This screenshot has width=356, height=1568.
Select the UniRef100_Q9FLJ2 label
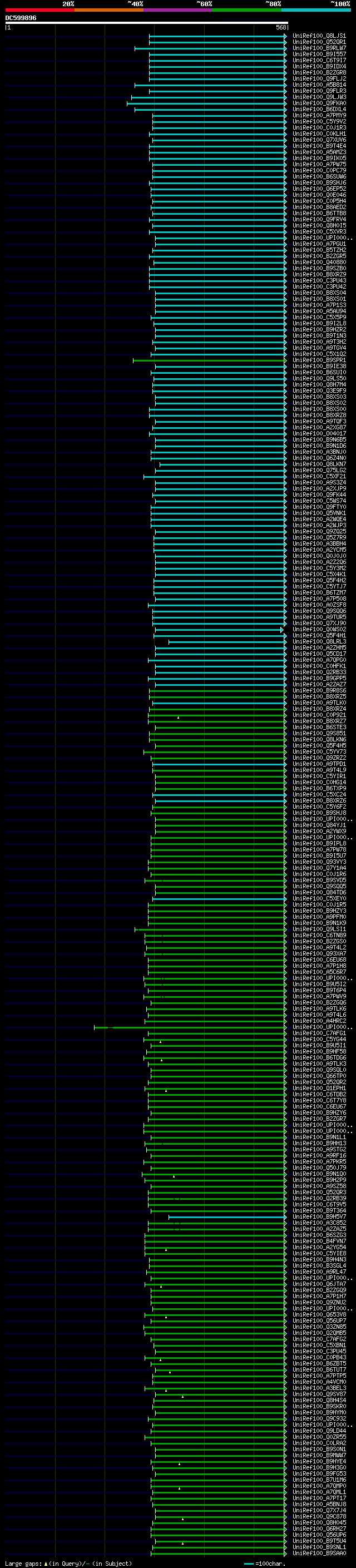point(319,78)
